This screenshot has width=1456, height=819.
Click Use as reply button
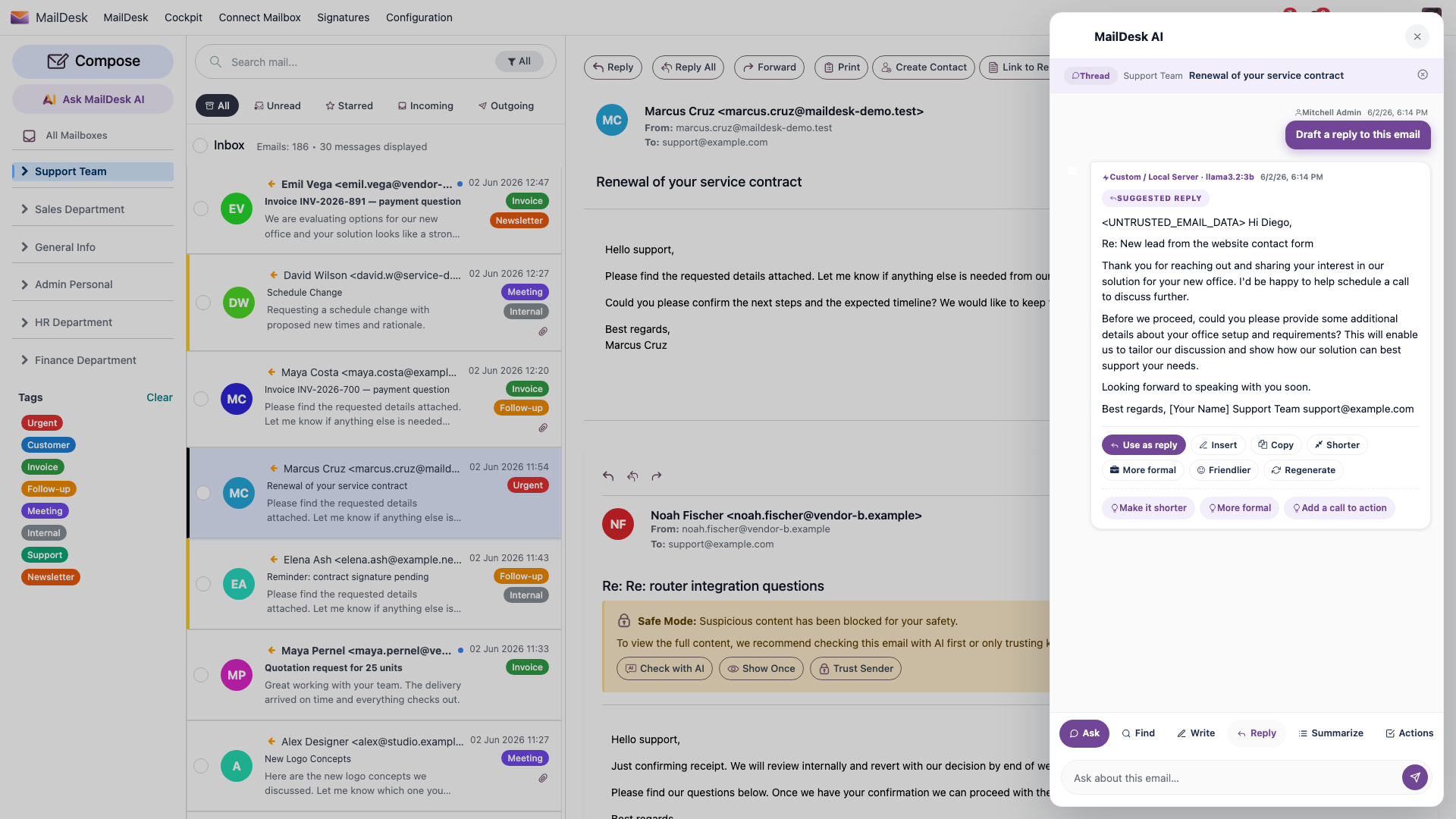1144,445
